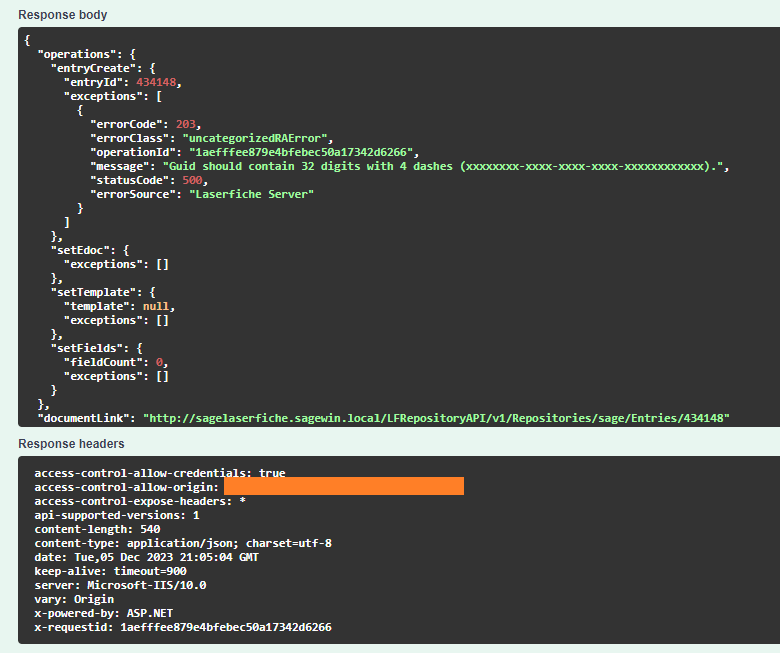The width and height of the screenshot is (780, 653).
Task: Click the x-requestid header line
Action: pos(182,627)
